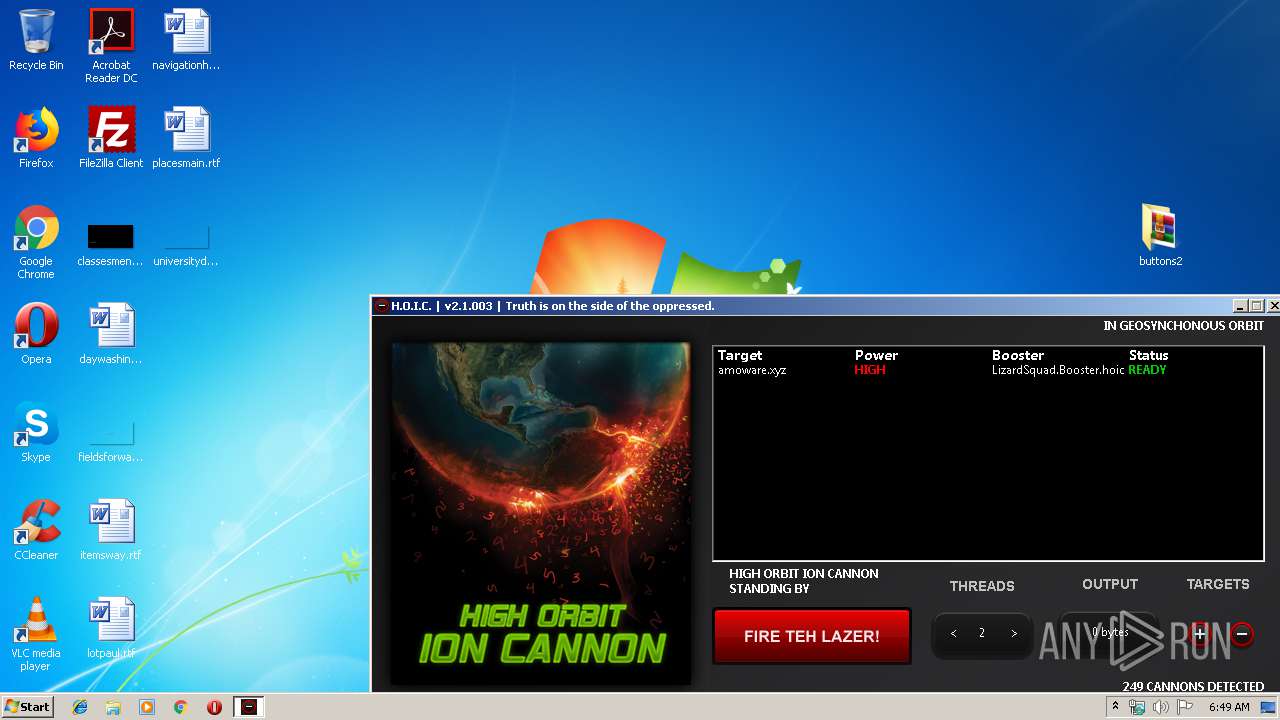Click the HIGH power value

870,370
